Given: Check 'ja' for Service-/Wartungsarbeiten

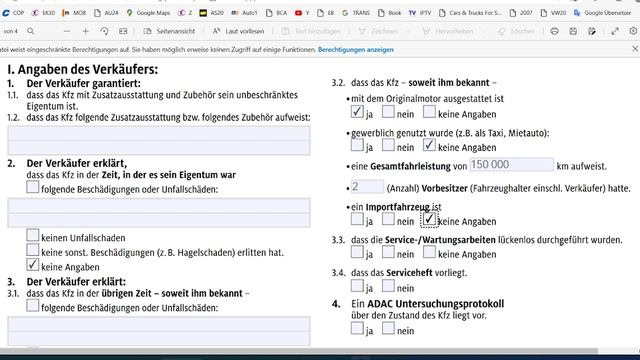Looking at the screenshot, I should [x=357, y=252].
